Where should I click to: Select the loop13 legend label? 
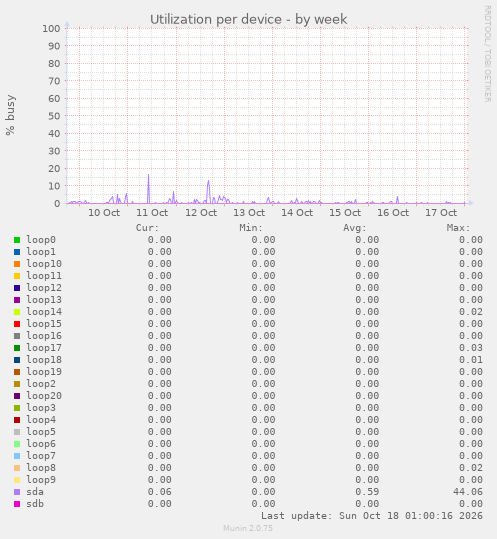(x=44, y=300)
